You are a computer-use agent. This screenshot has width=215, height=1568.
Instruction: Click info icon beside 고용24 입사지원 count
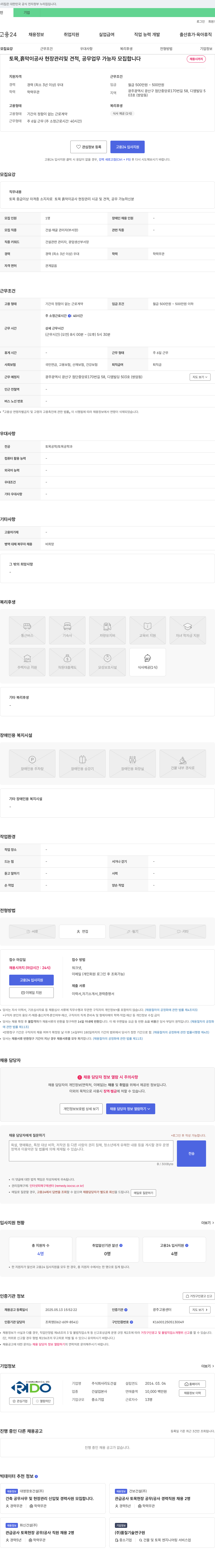point(187,1245)
